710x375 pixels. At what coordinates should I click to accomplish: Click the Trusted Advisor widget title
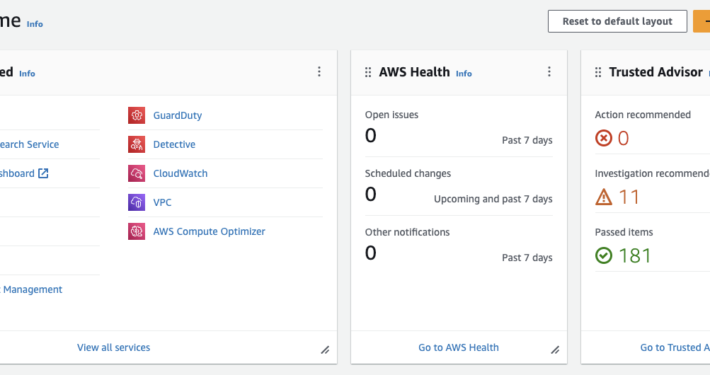[x=656, y=72]
